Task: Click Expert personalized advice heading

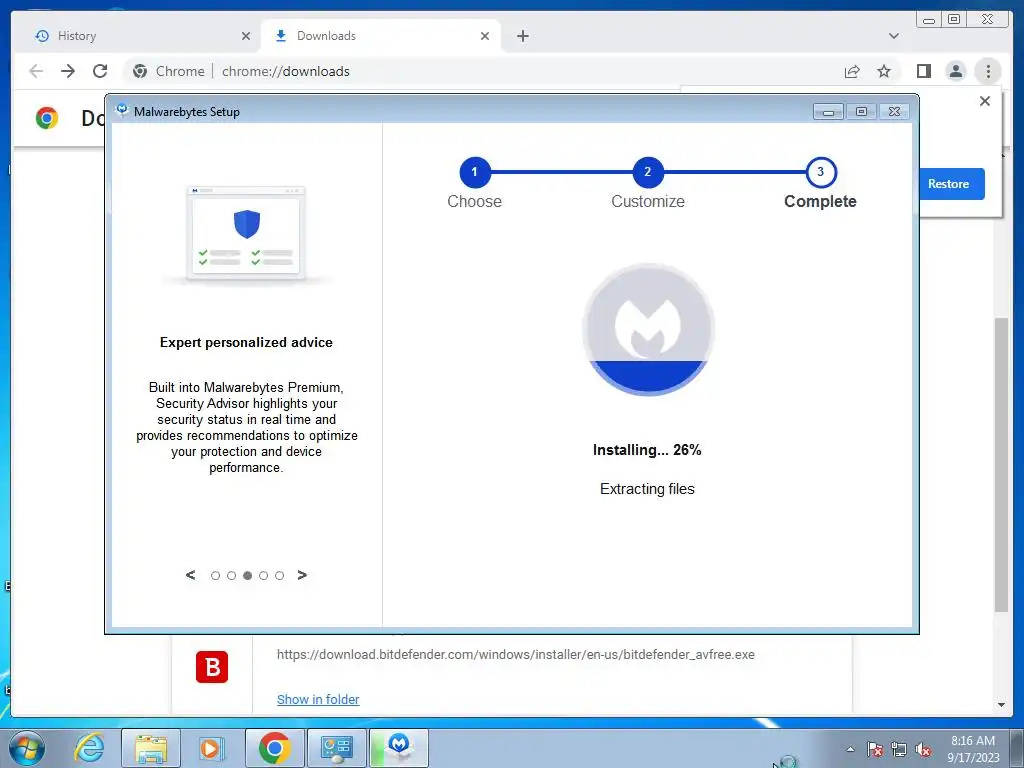Action: [x=246, y=342]
